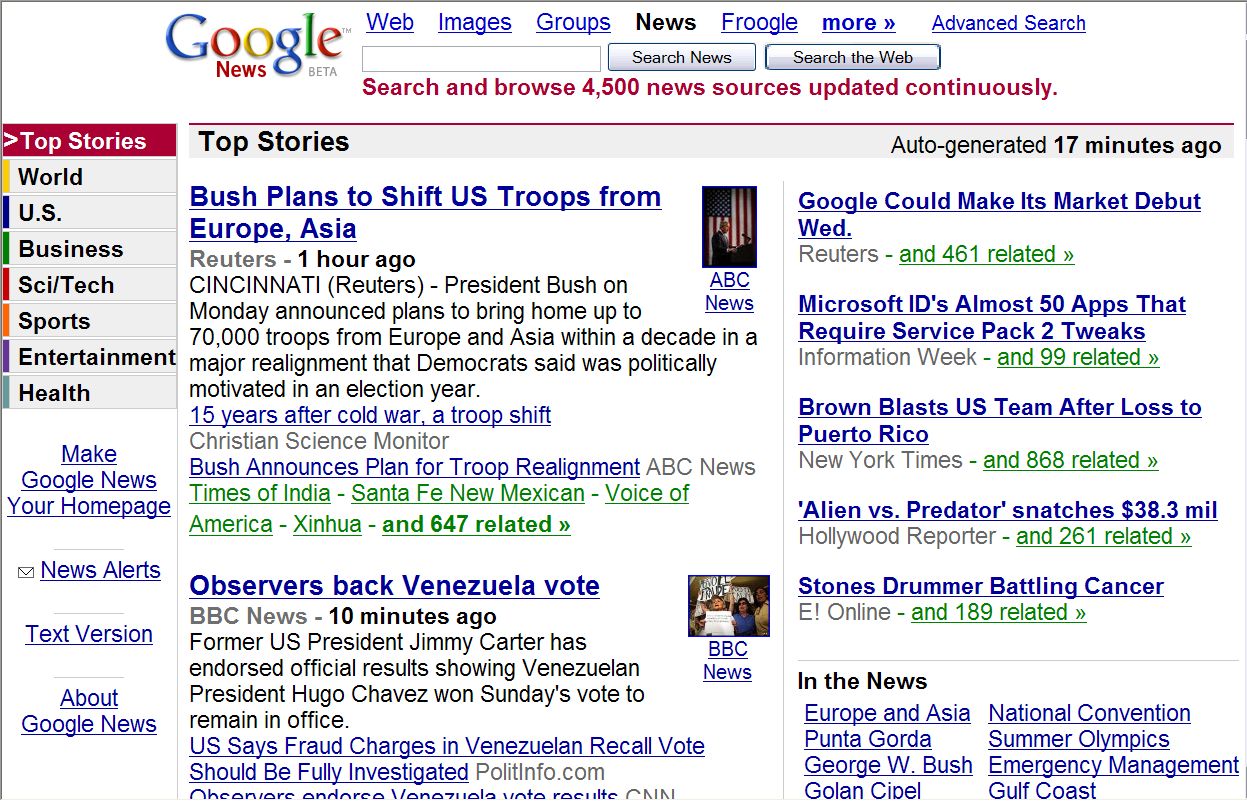Expand 'and 647 related »' articles

coord(476,524)
